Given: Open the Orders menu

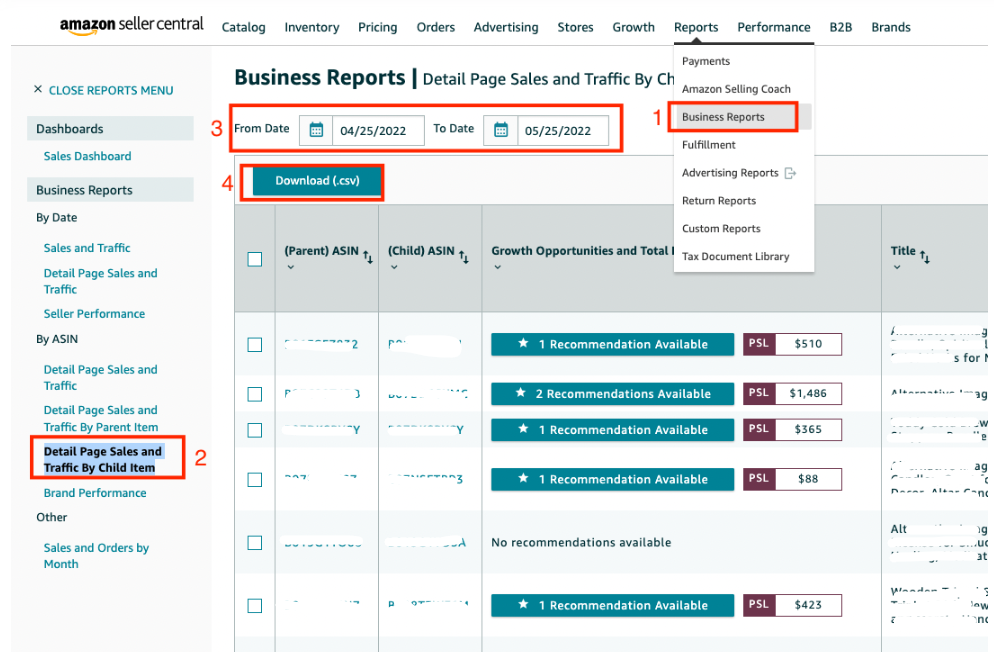Looking at the screenshot, I should click(x=436, y=27).
